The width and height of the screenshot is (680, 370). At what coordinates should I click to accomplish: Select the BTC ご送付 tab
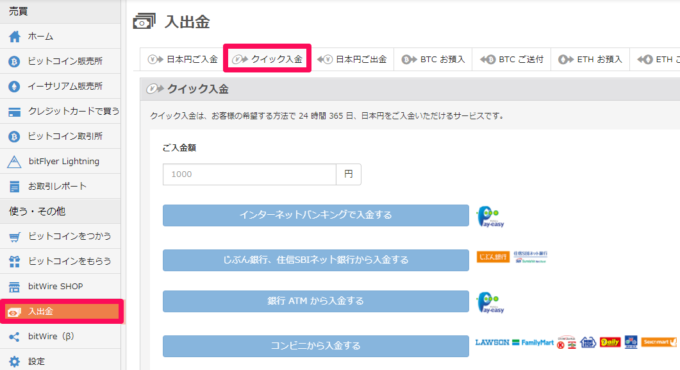(x=512, y=59)
